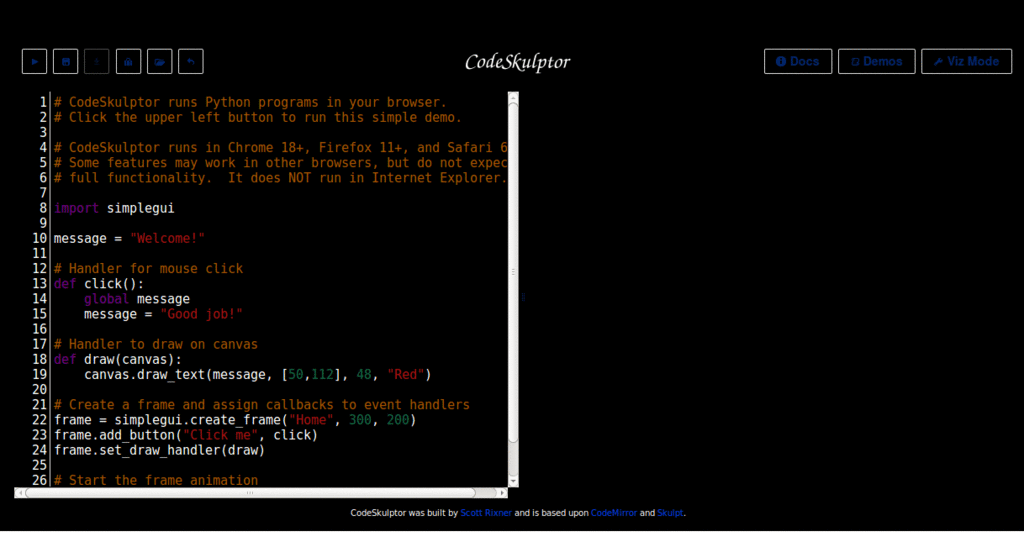Click the vertical scrollbar up arrow
The width and height of the screenshot is (1024, 542).
coord(513,97)
